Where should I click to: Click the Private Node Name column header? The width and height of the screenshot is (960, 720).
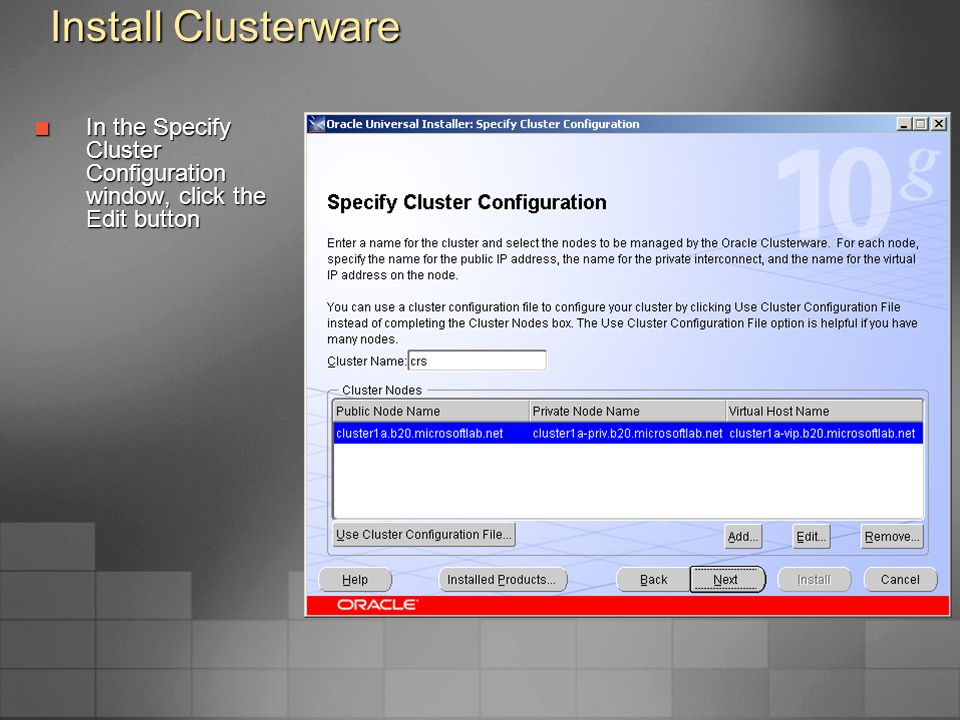(x=628, y=411)
